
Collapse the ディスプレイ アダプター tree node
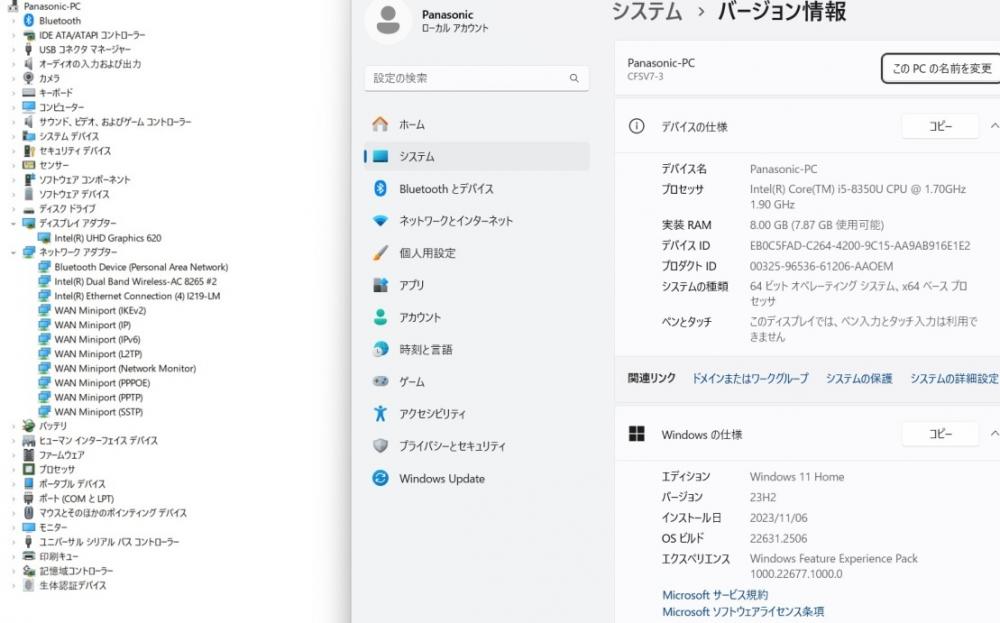coord(13,223)
